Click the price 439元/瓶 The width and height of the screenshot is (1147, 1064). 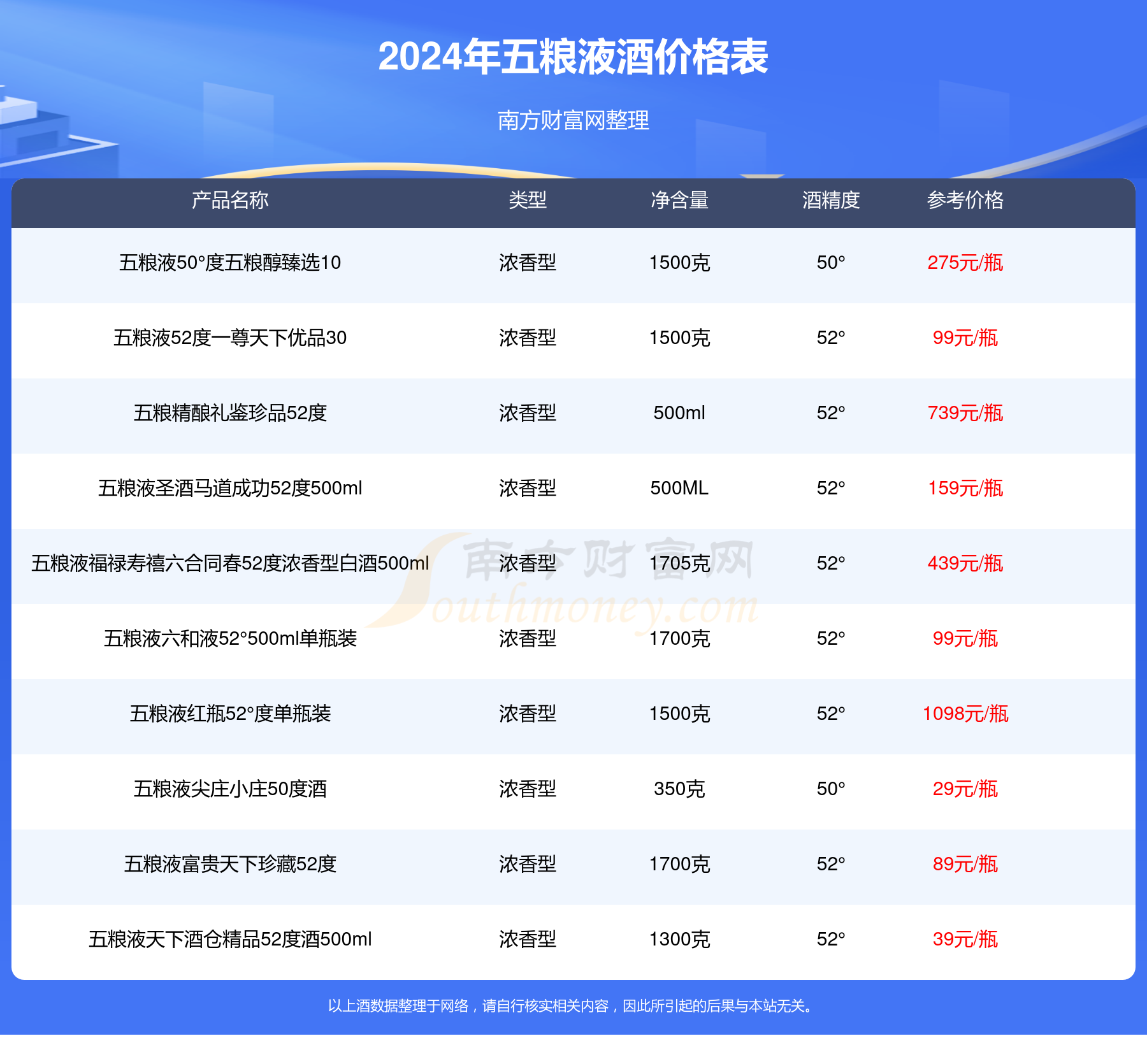[x=965, y=563]
